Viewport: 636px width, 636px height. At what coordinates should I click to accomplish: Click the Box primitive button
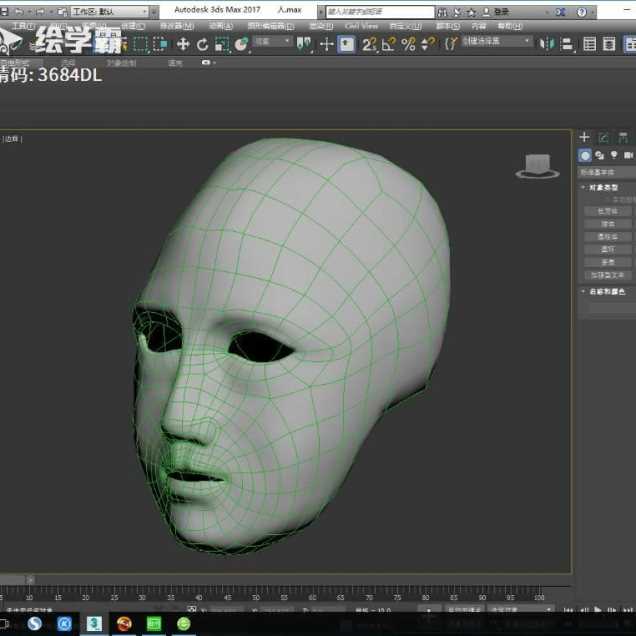607,211
